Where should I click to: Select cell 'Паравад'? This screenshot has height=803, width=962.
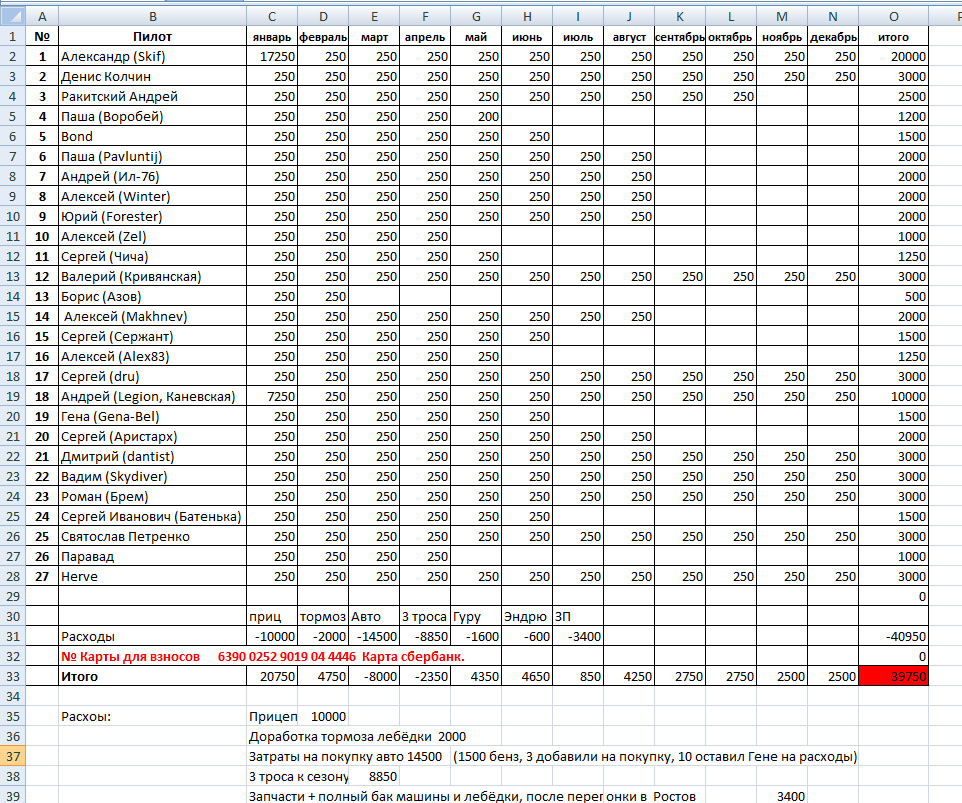(152, 556)
